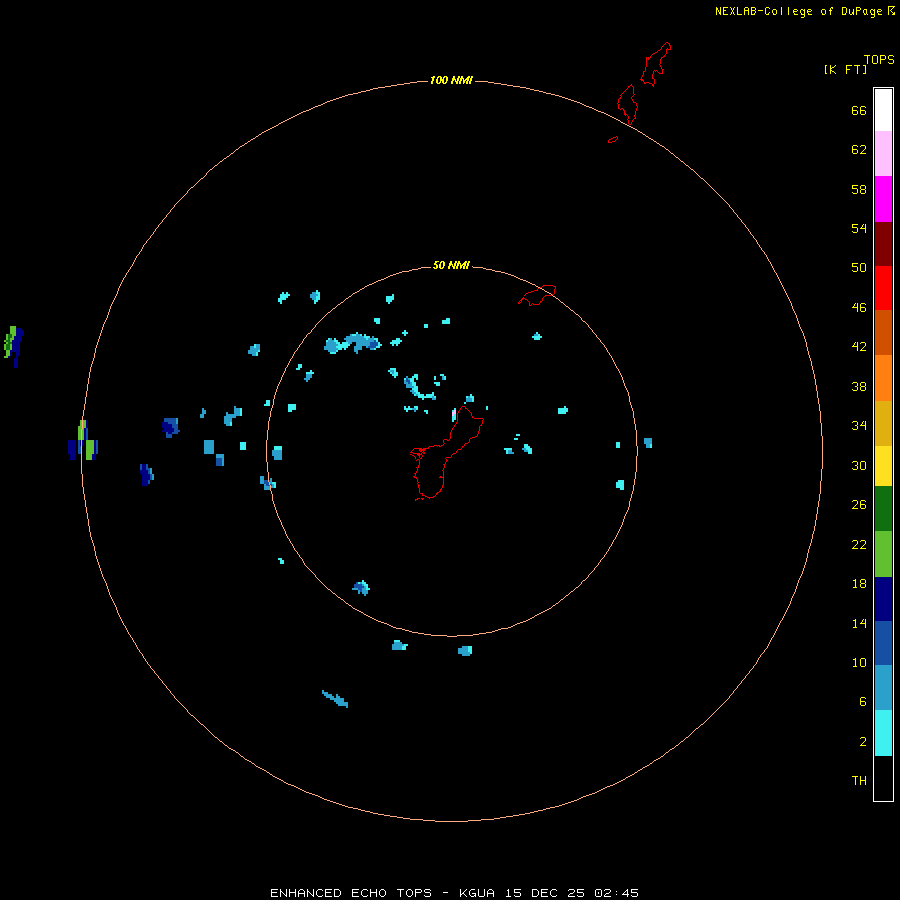
Task: Click the legend value 58
Action: click(x=859, y=189)
